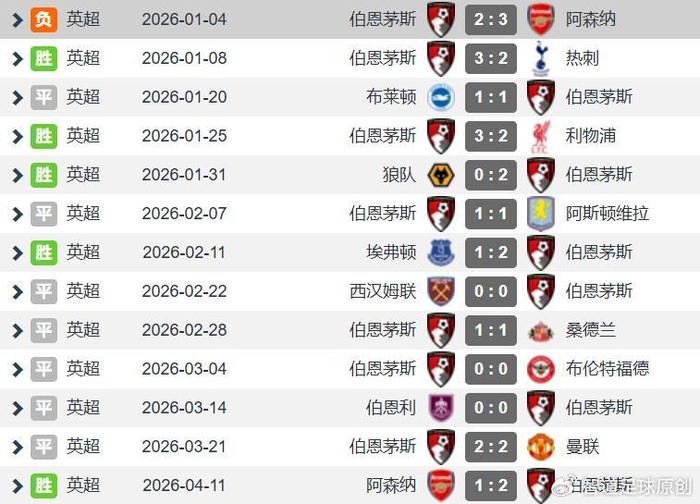The width and height of the screenshot is (700, 504).
Task: Click the West Ham crest next to 西汉姆联
Action: (x=441, y=291)
